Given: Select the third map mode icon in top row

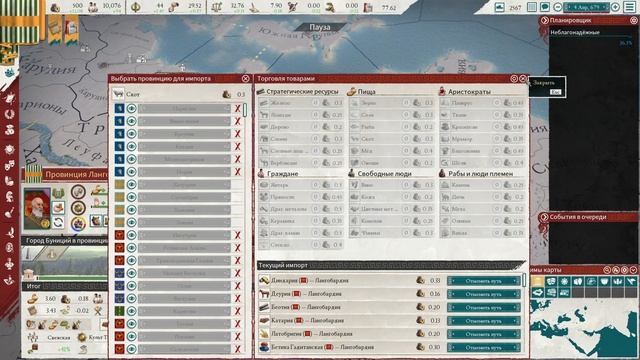Looking at the screenshot, I should (564, 281).
